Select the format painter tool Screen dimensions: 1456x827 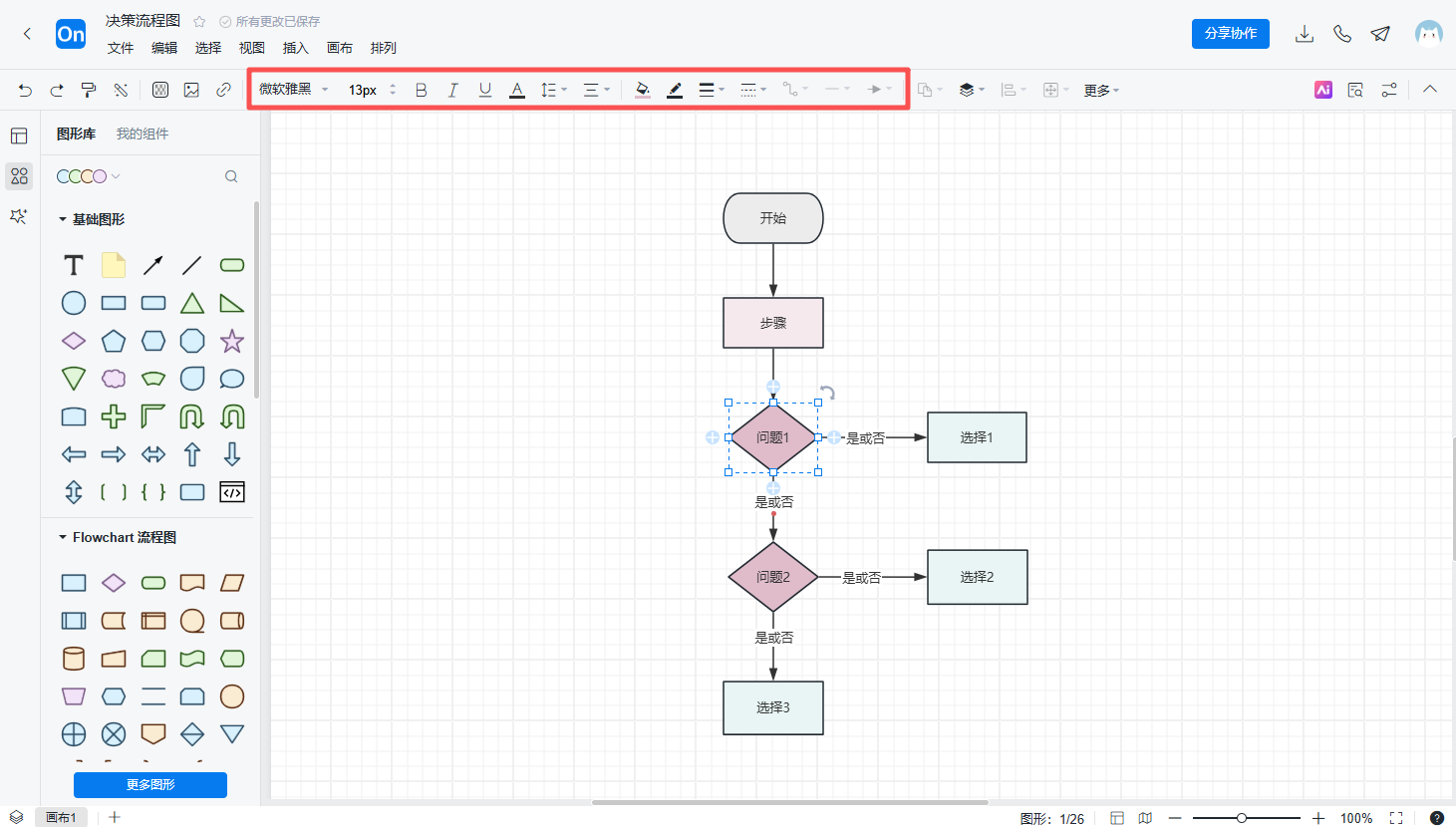click(89, 90)
